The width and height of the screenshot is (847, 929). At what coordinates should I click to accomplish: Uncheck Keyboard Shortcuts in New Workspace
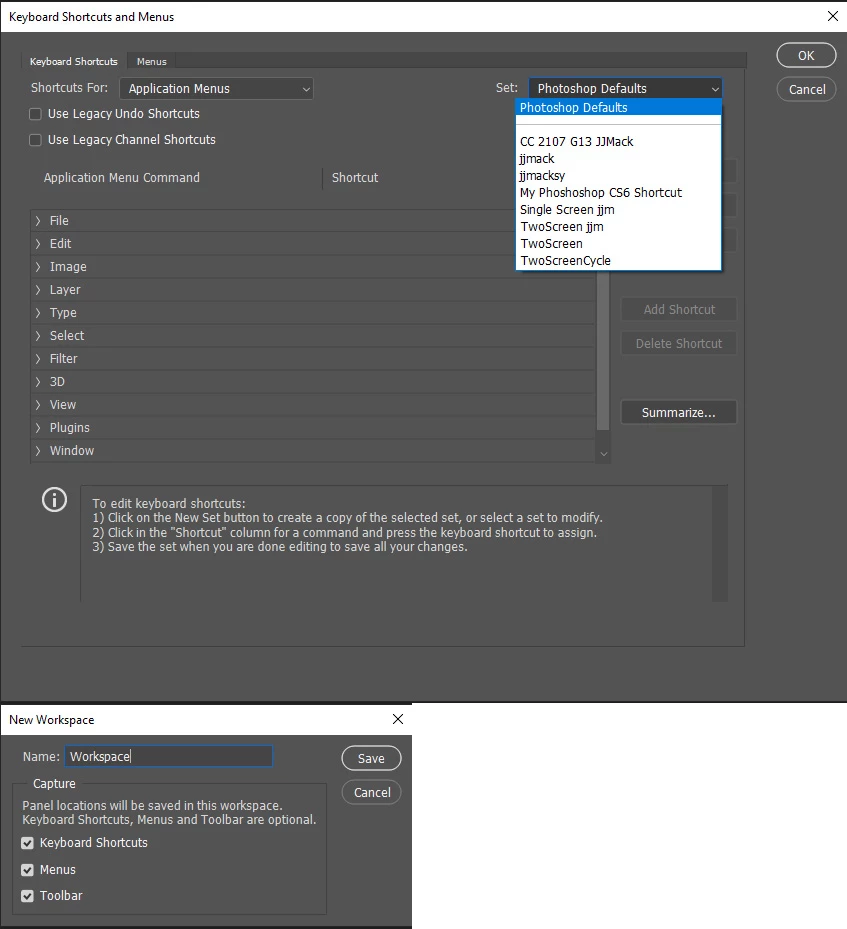(x=27, y=842)
